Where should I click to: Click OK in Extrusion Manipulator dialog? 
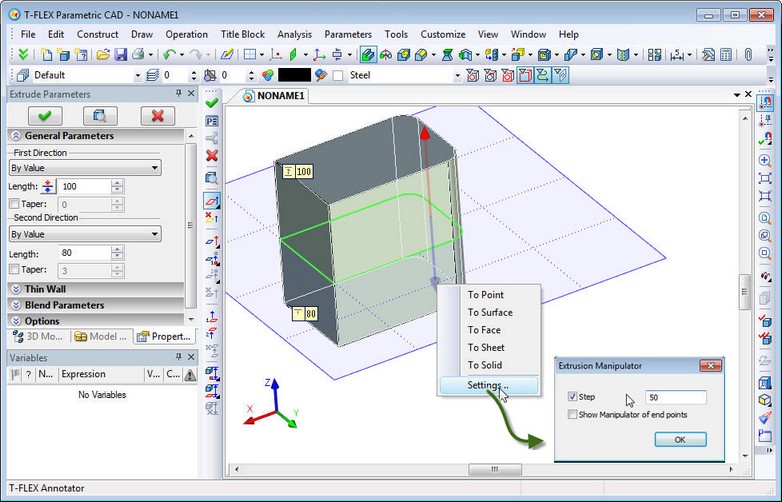[680, 439]
